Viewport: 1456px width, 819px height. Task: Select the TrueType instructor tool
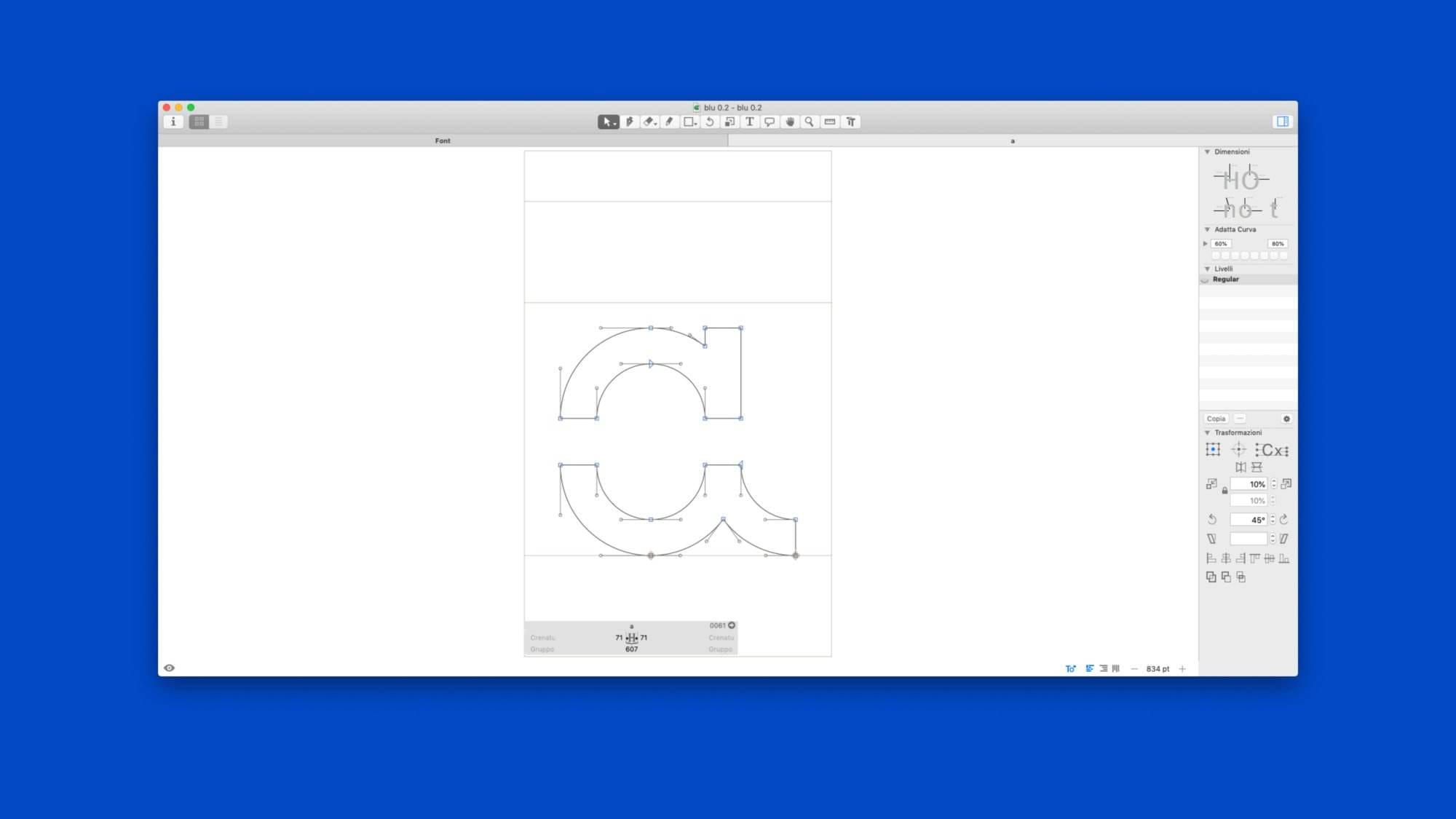(x=850, y=122)
